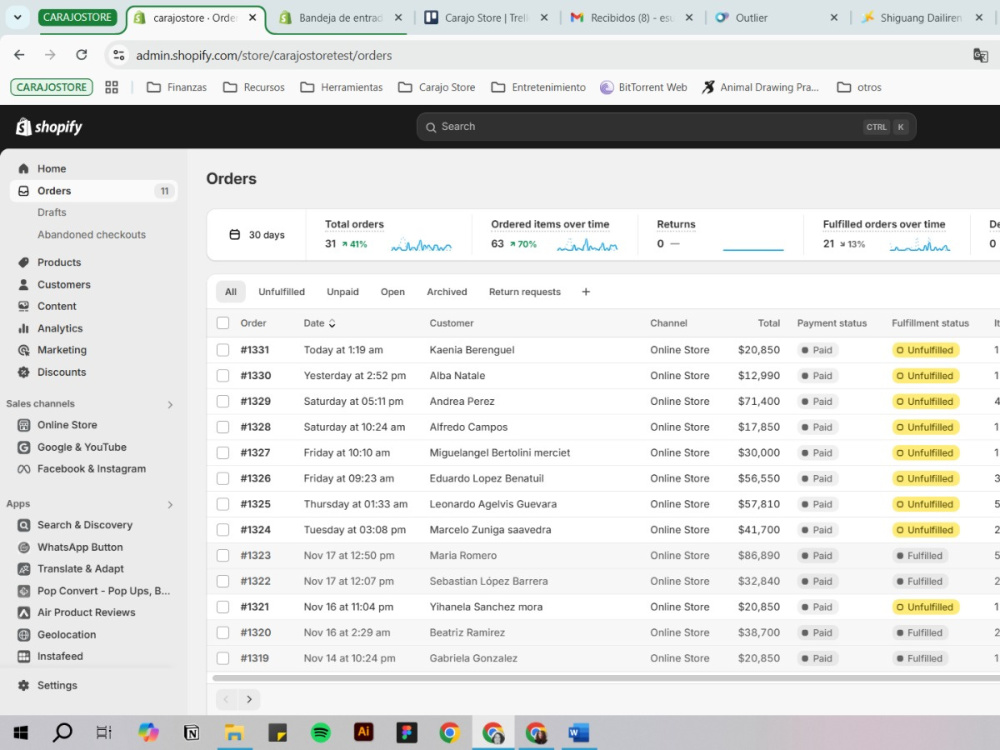Click the browser address bar

point(536,55)
